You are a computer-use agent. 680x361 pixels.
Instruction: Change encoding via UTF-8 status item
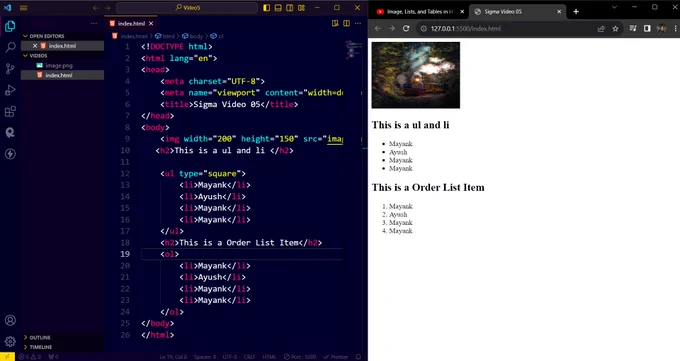[229, 357]
